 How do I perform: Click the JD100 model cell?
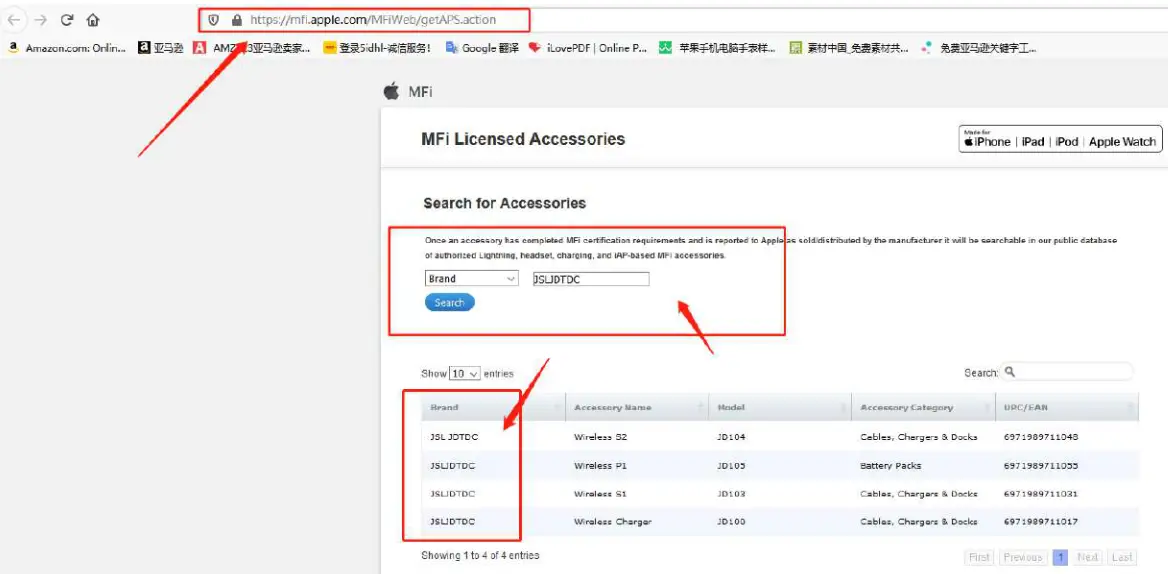click(731, 522)
